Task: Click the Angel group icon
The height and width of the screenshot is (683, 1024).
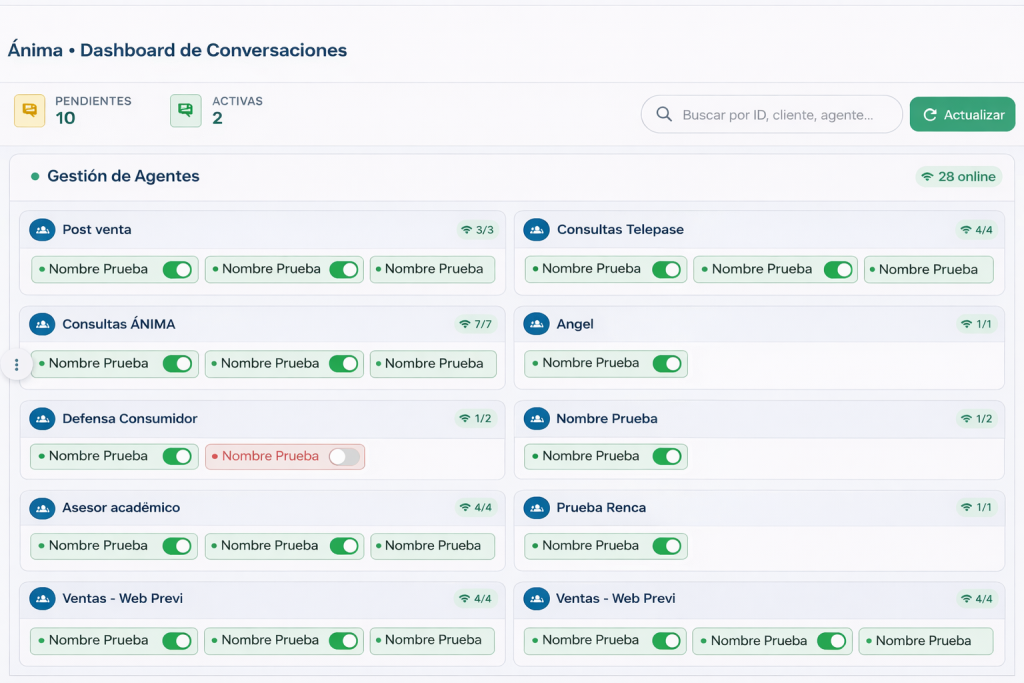Action: tap(537, 324)
